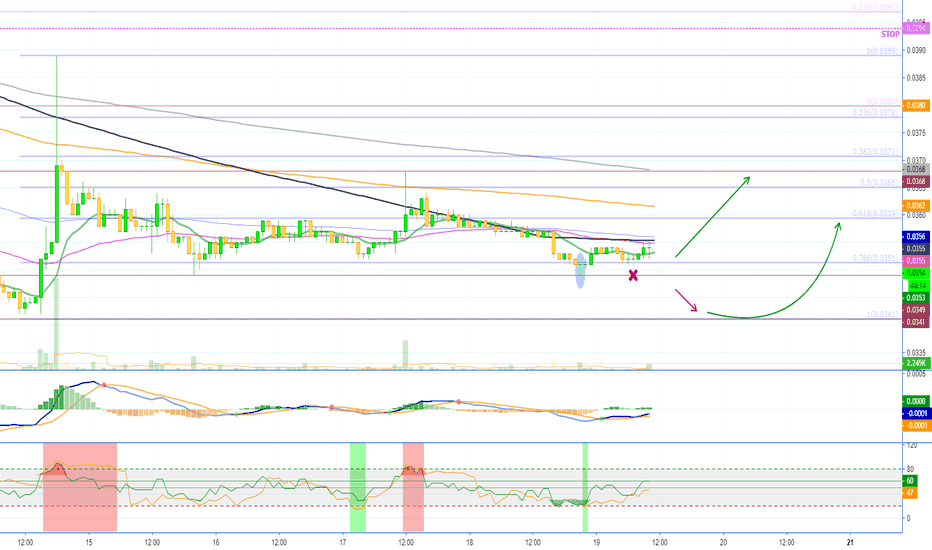Select the dark green 0.0353 price tag

point(915,298)
